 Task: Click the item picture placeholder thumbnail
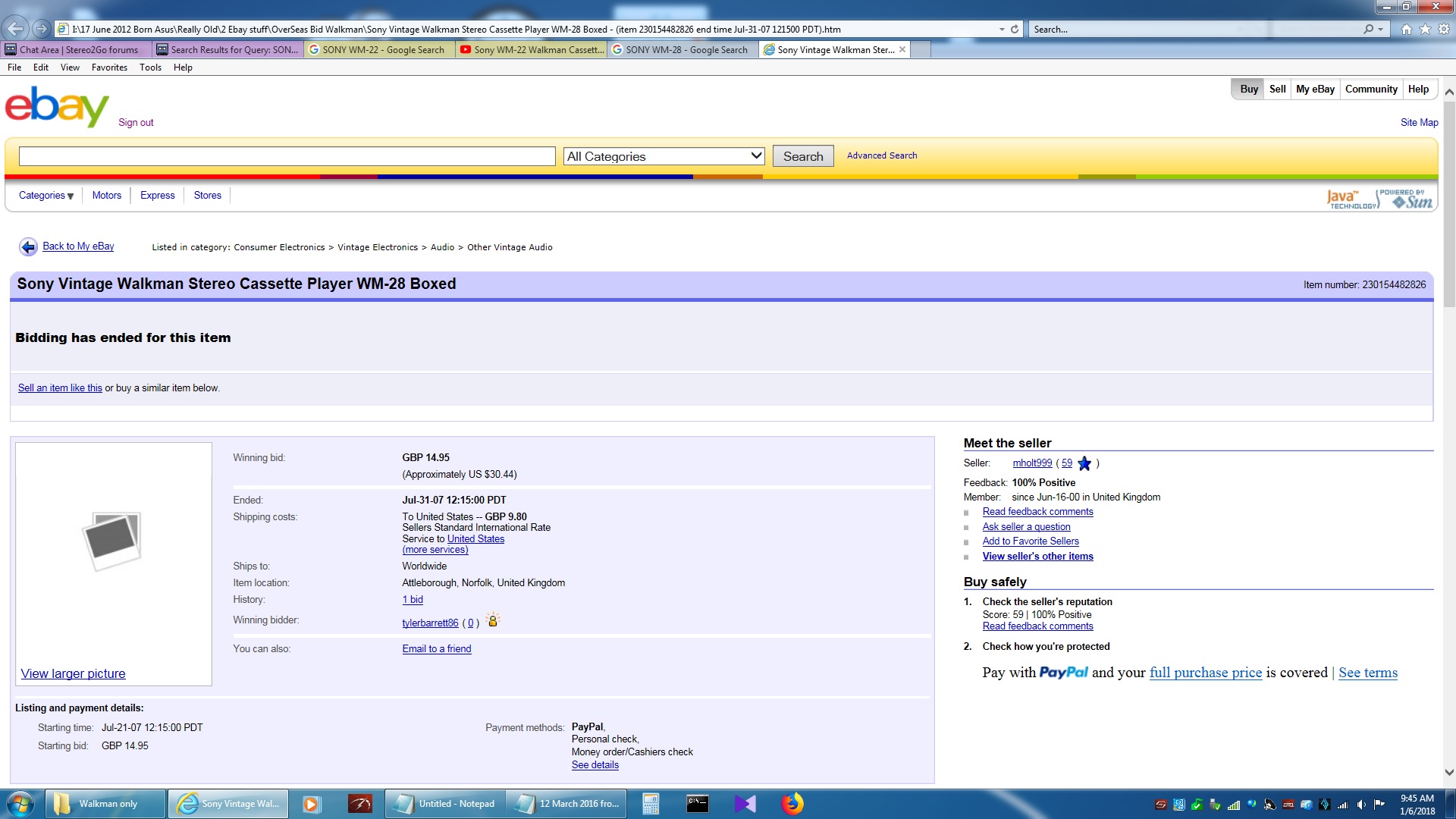(112, 541)
